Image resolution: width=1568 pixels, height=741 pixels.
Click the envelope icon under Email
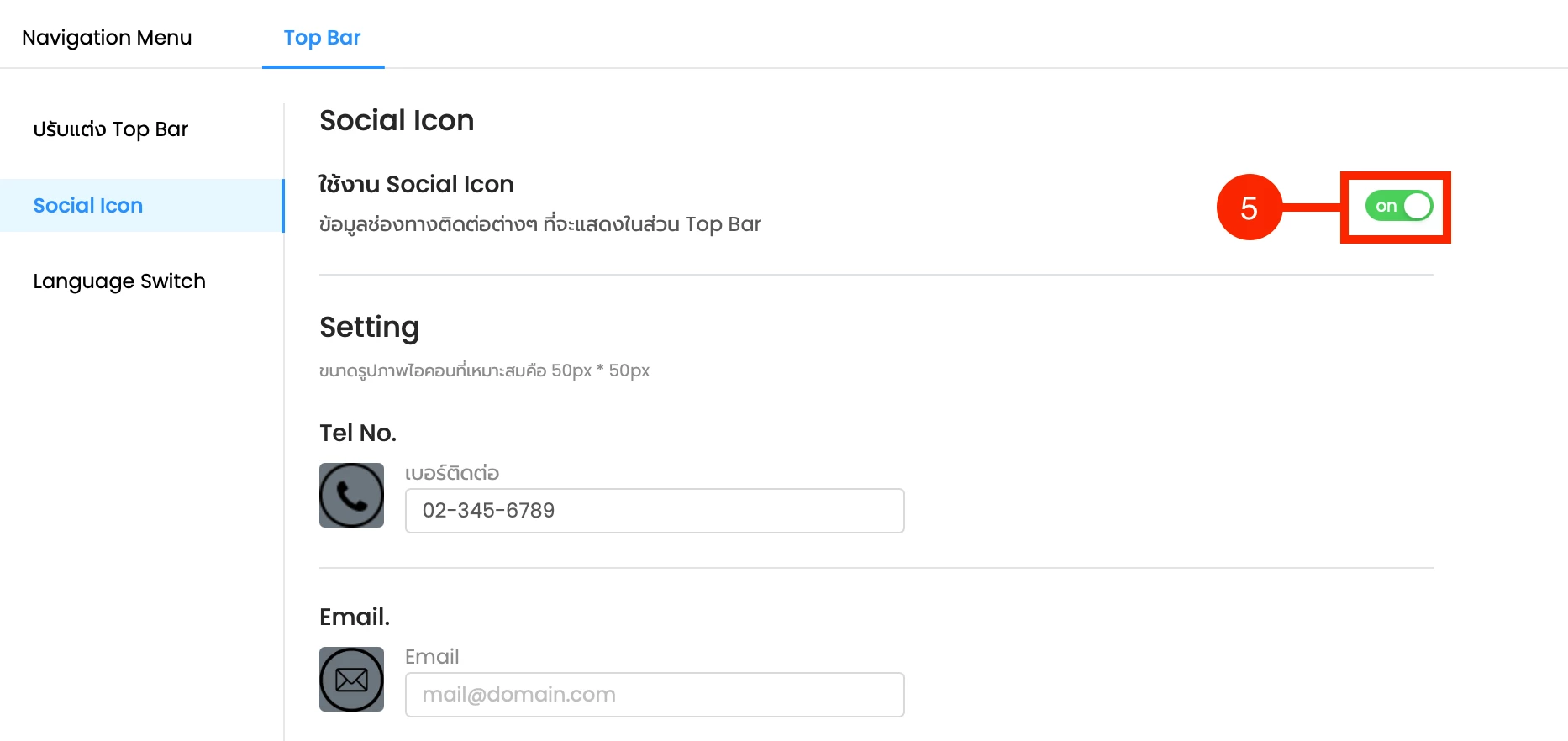(351, 679)
